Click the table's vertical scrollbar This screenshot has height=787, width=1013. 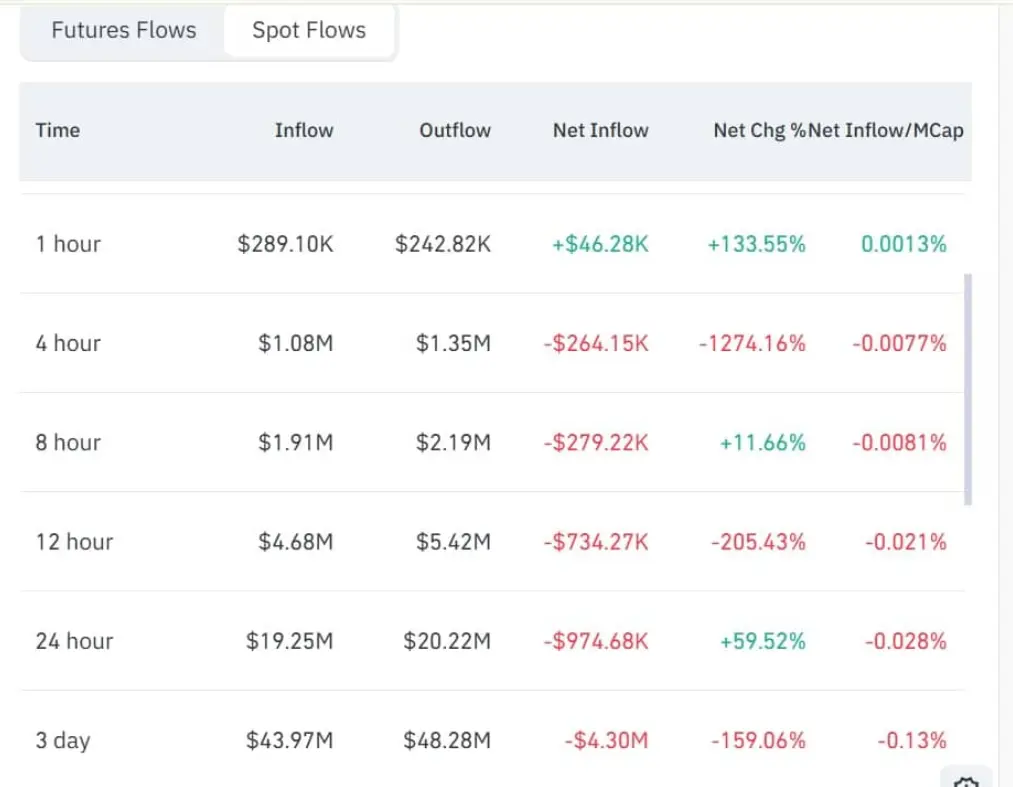tap(968, 390)
